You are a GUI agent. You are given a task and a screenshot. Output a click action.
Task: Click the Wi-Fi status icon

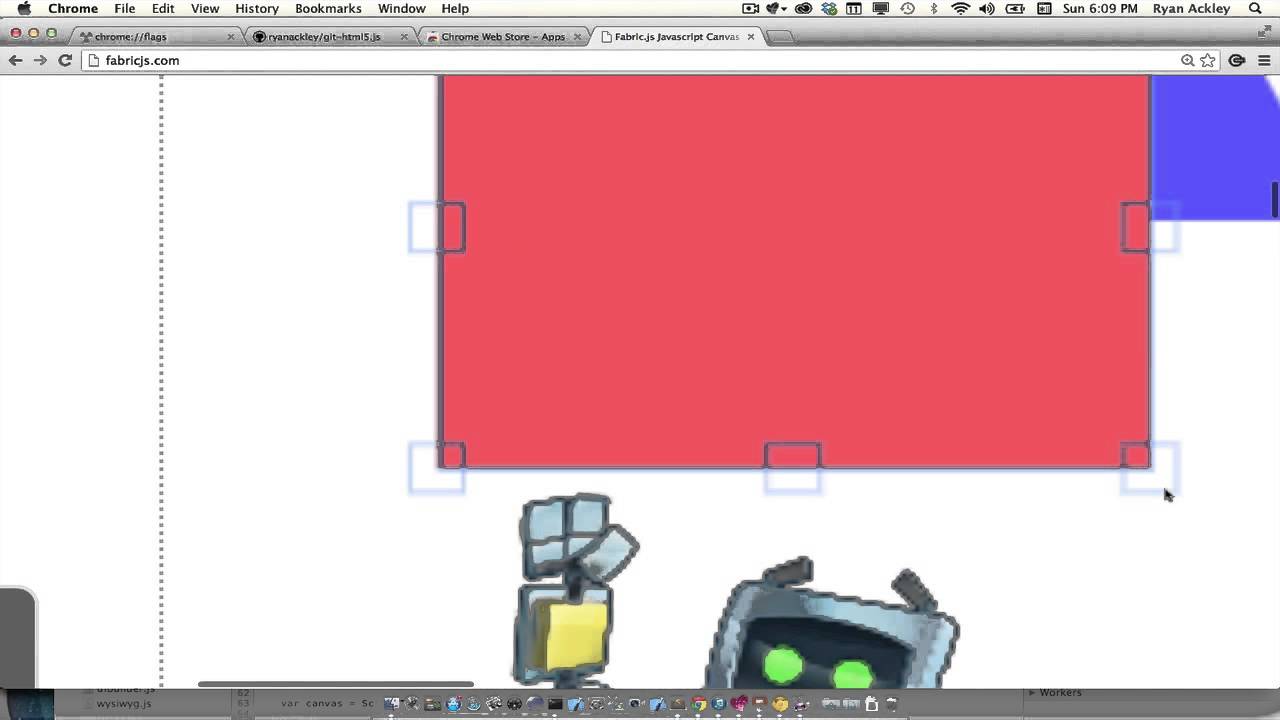[961, 8]
